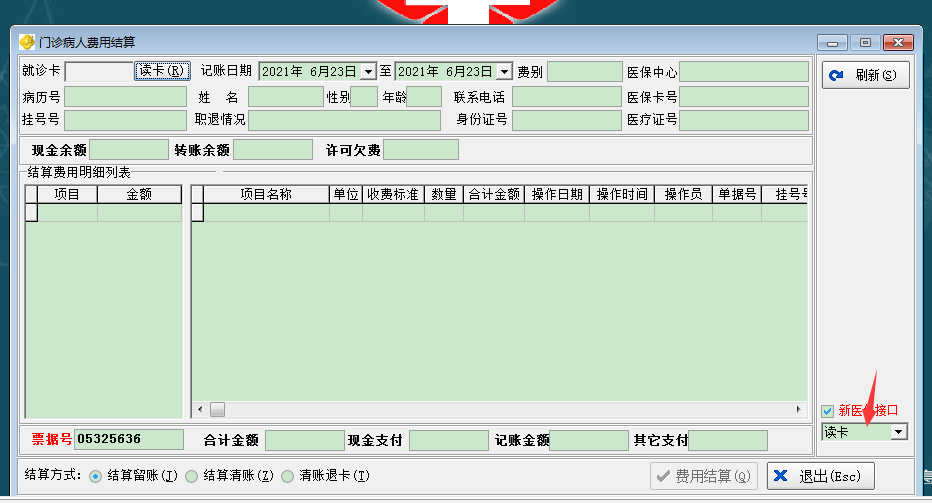Screen dimensions: 932x503
Task: Click the 收费标准 column header
Action: click(393, 194)
